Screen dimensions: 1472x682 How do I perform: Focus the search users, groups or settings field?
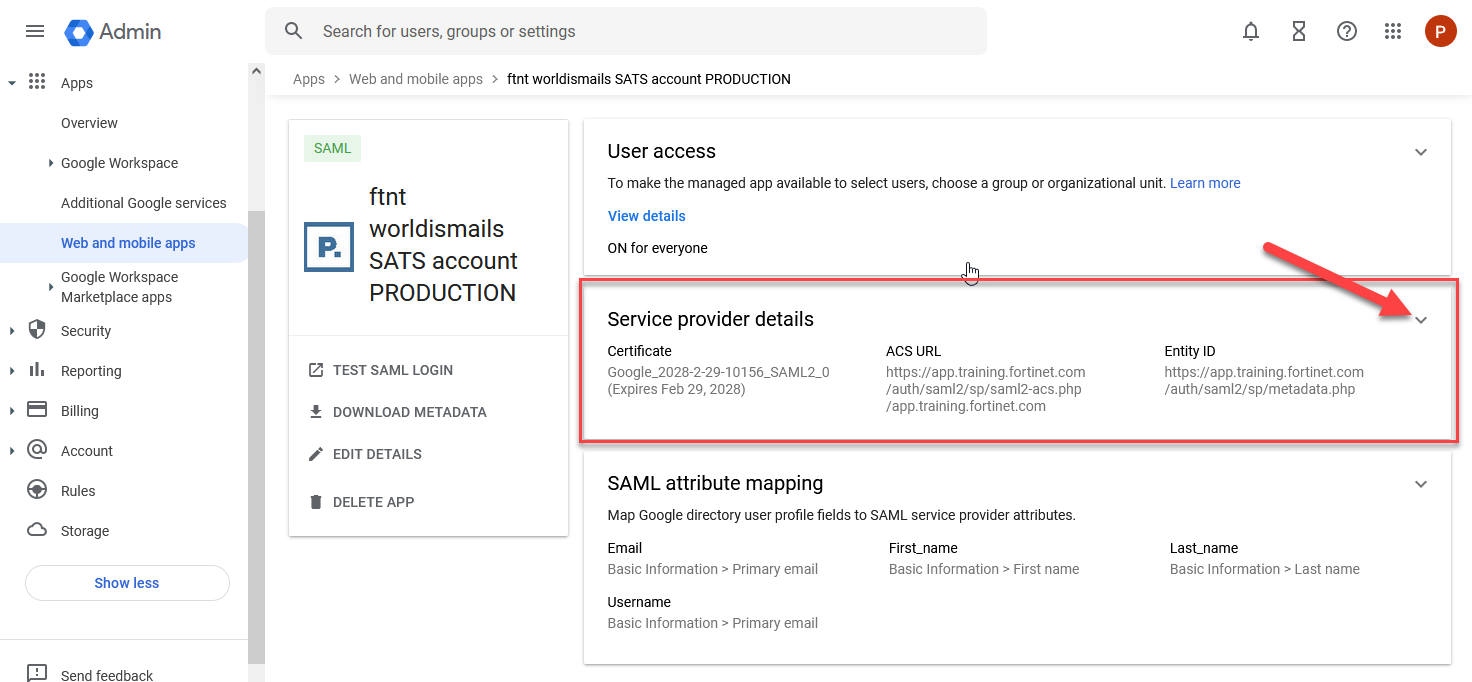click(626, 31)
